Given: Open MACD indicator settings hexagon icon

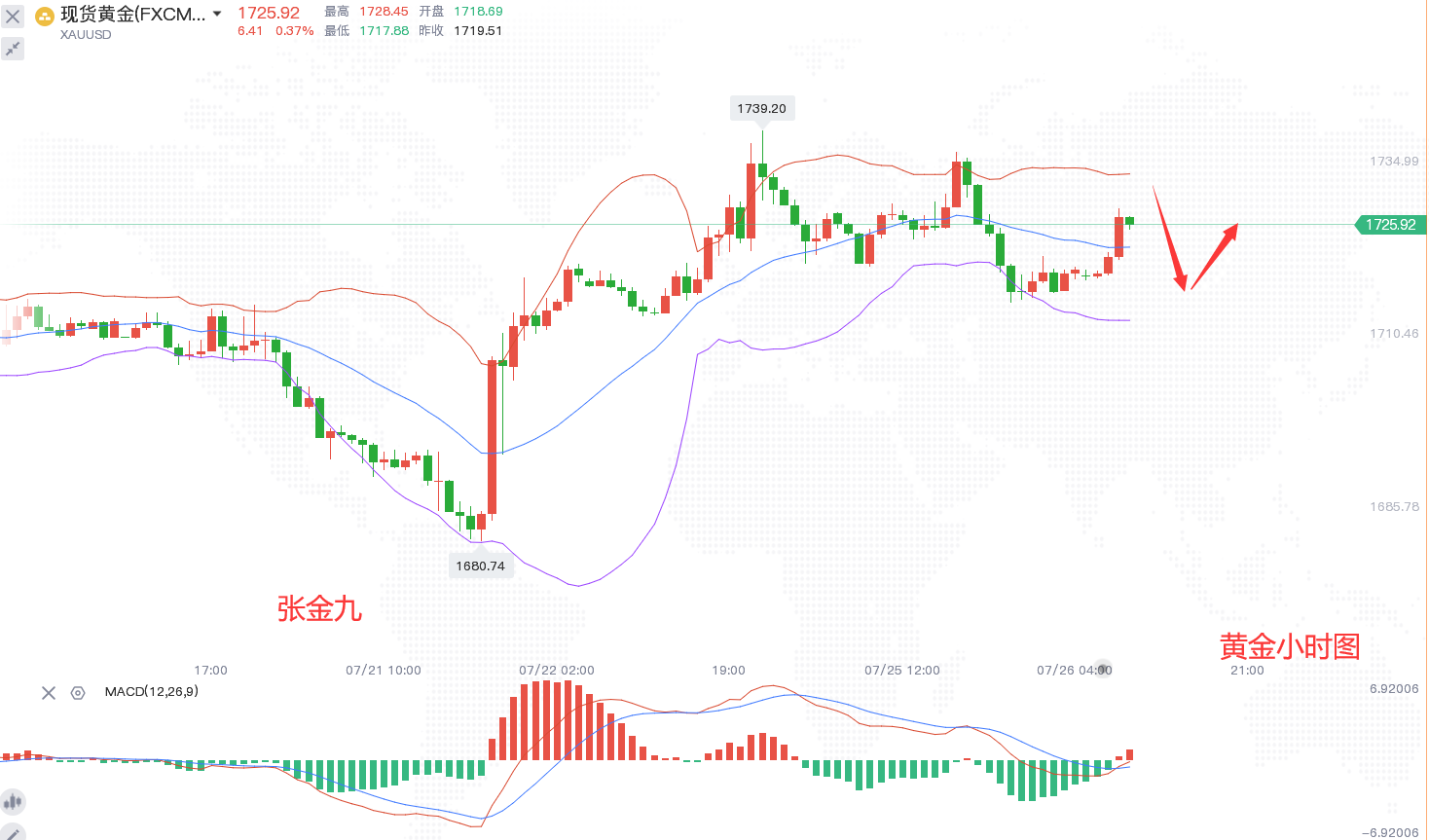Looking at the screenshot, I should [78, 693].
